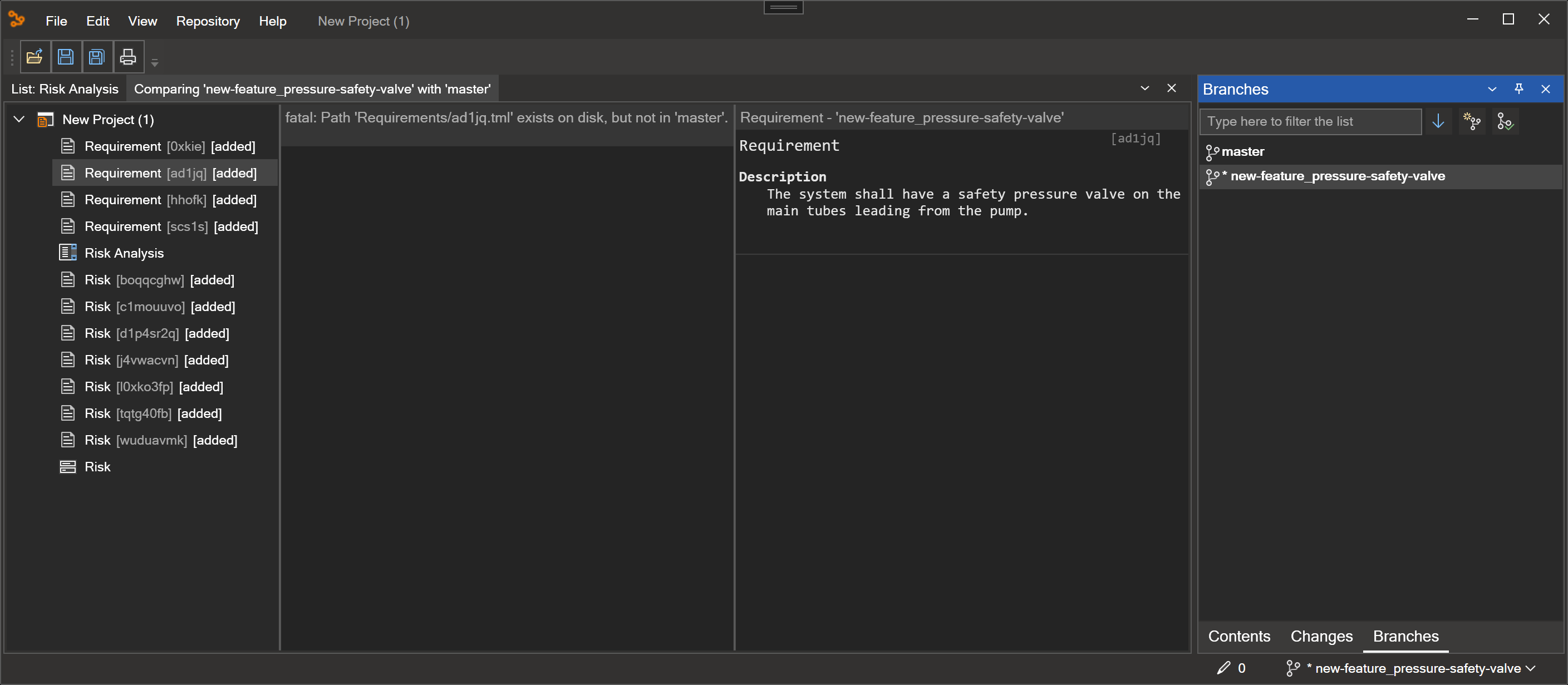Close the active comparison document tab
Screen dimensions: 1568x685
(x=1172, y=88)
